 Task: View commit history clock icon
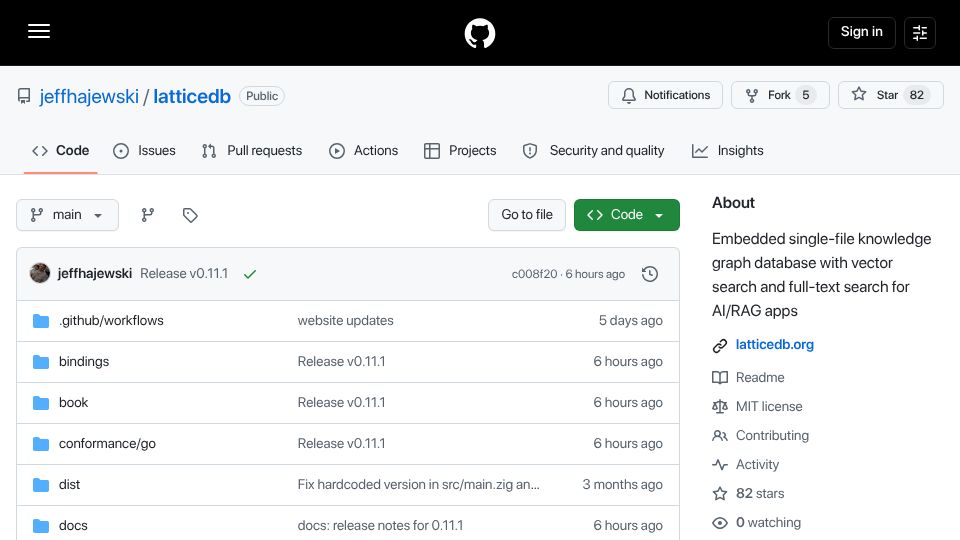[x=650, y=274]
